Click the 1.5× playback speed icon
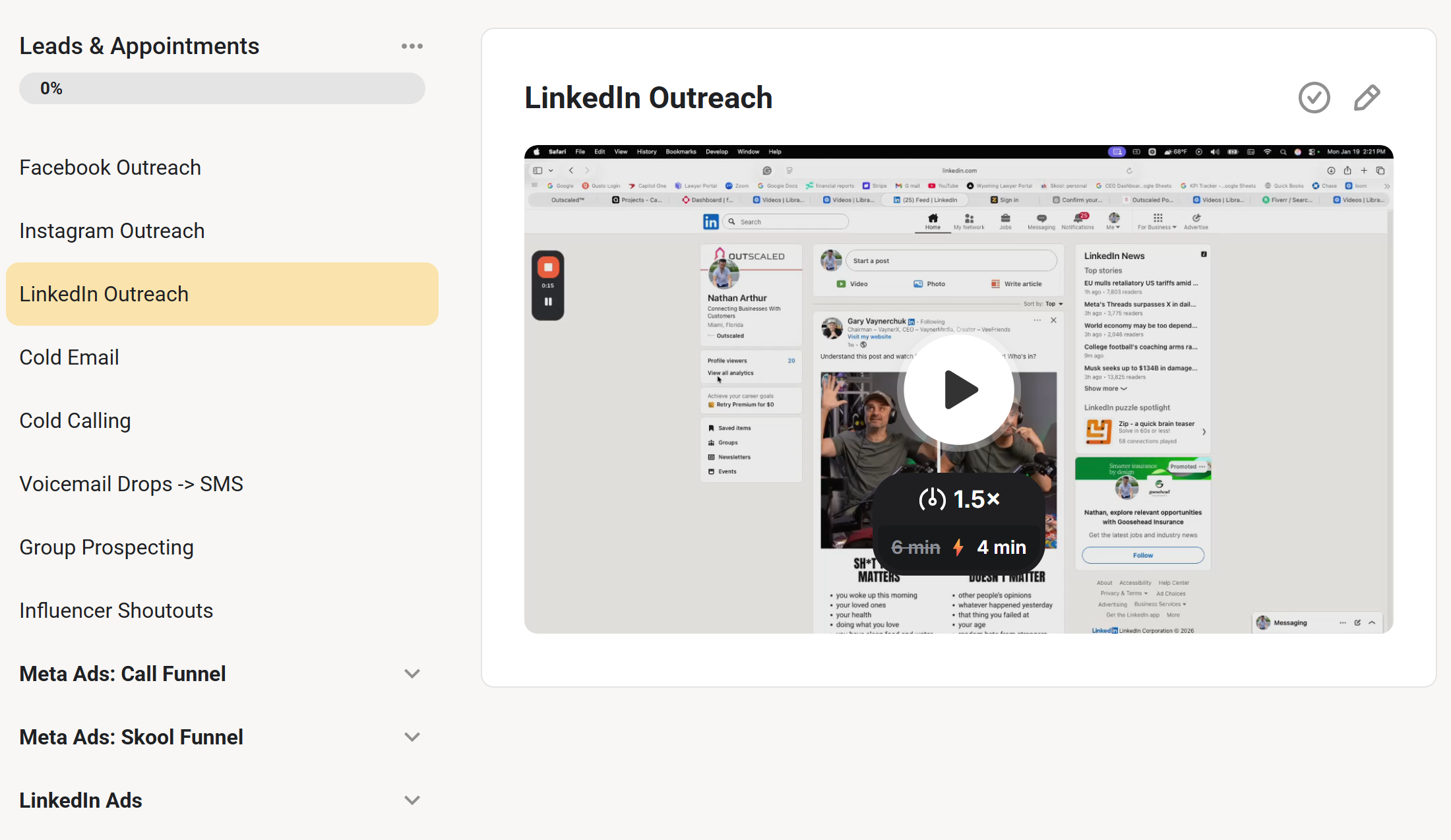Viewport: 1451px width, 840px height. [x=932, y=499]
